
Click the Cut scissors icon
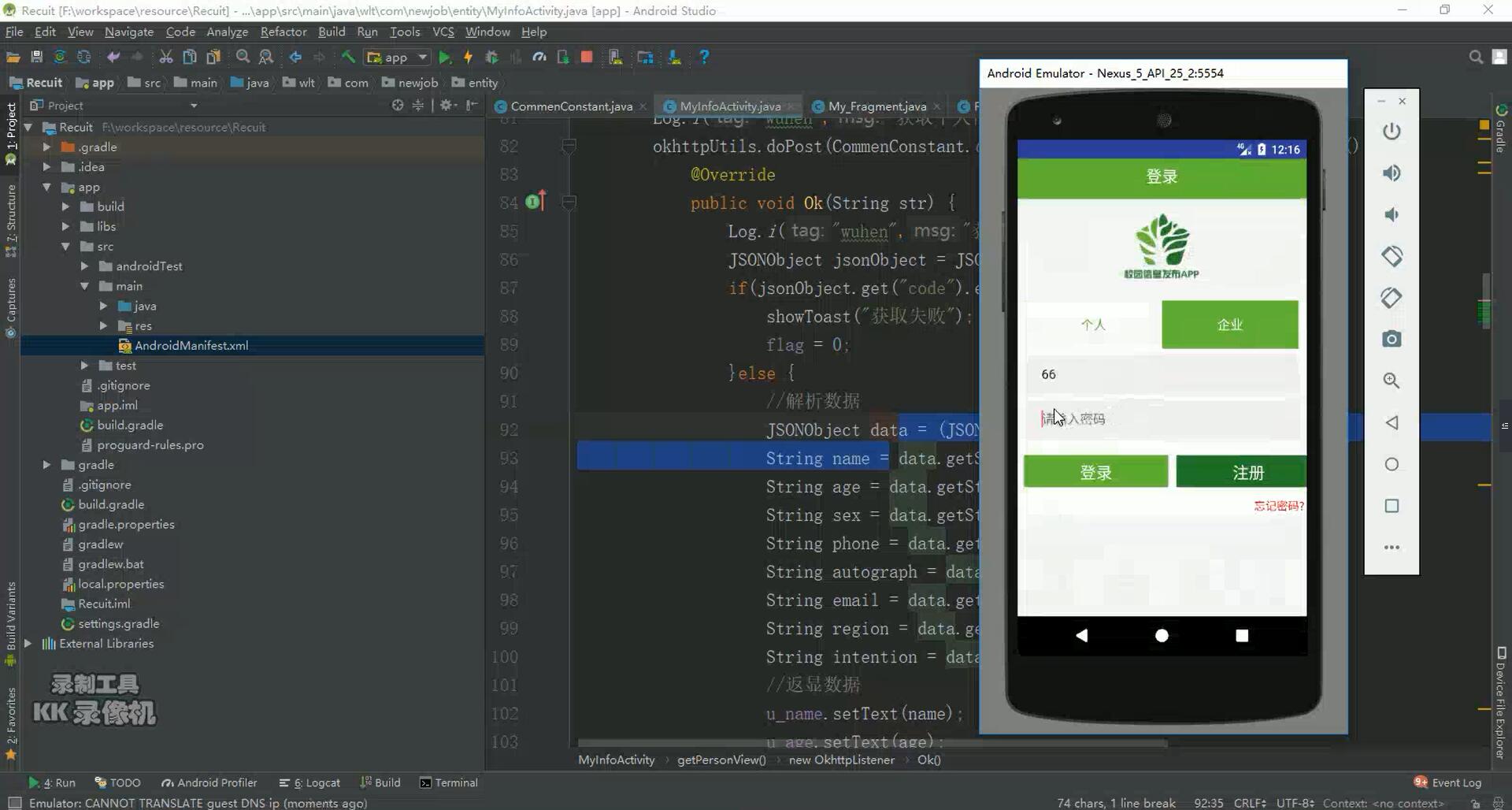pos(165,57)
